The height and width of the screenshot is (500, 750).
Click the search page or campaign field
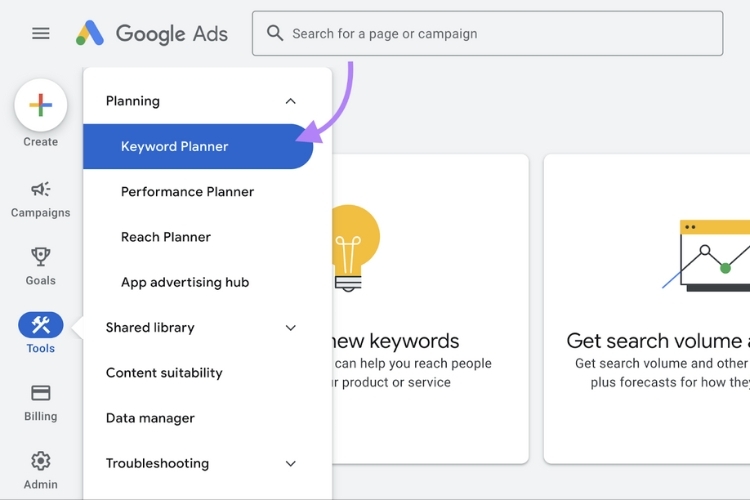pos(500,33)
